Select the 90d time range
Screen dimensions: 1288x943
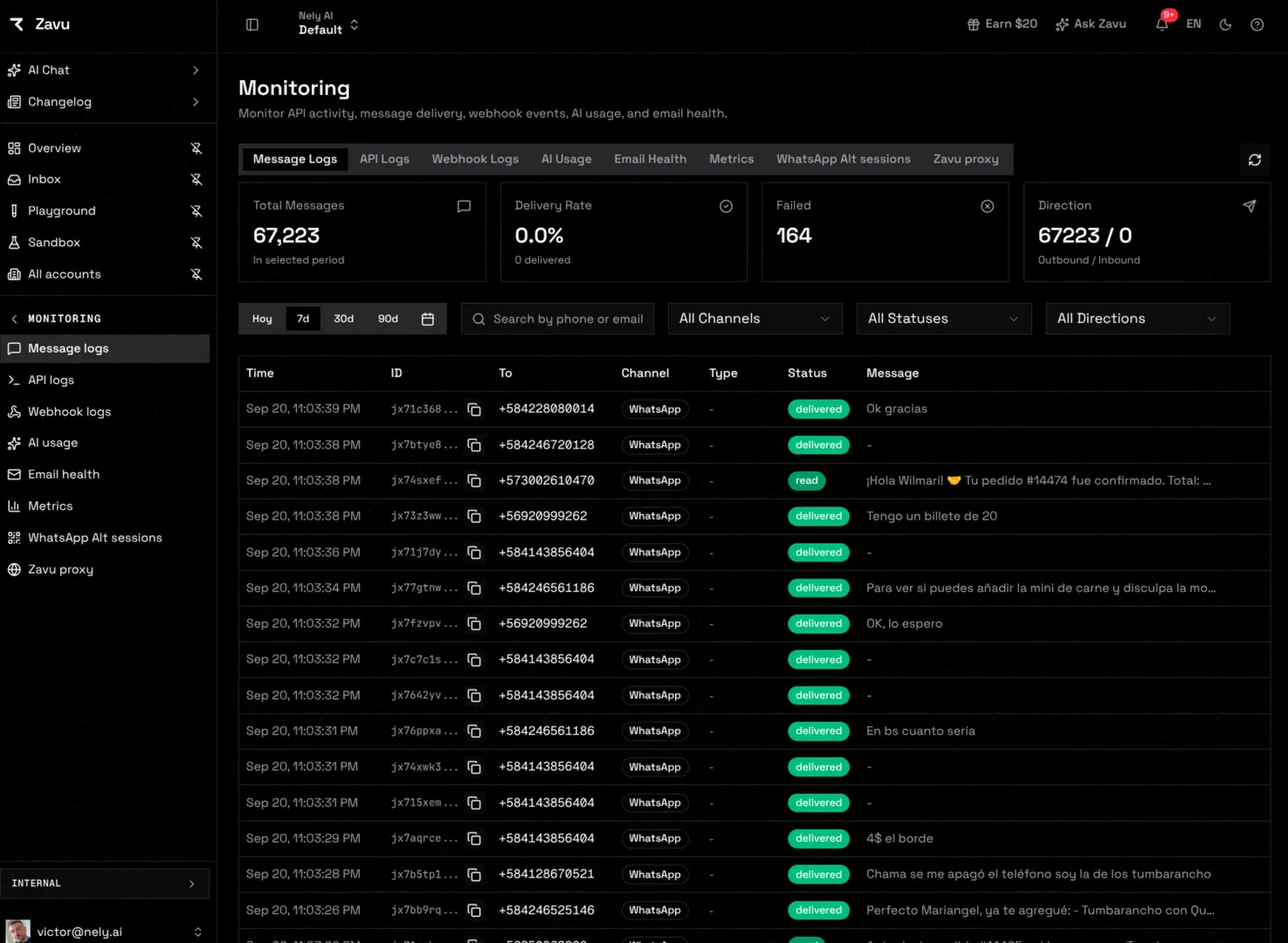pyautogui.click(x=389, y=319)
